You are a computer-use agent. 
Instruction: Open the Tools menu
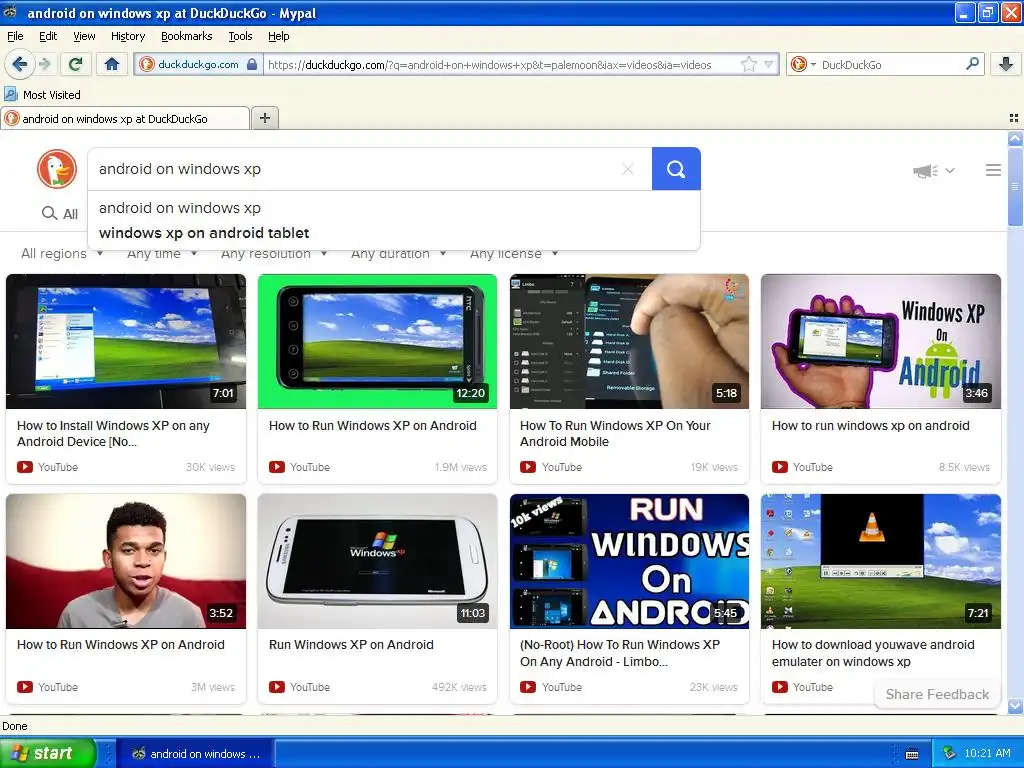point(240,36)
